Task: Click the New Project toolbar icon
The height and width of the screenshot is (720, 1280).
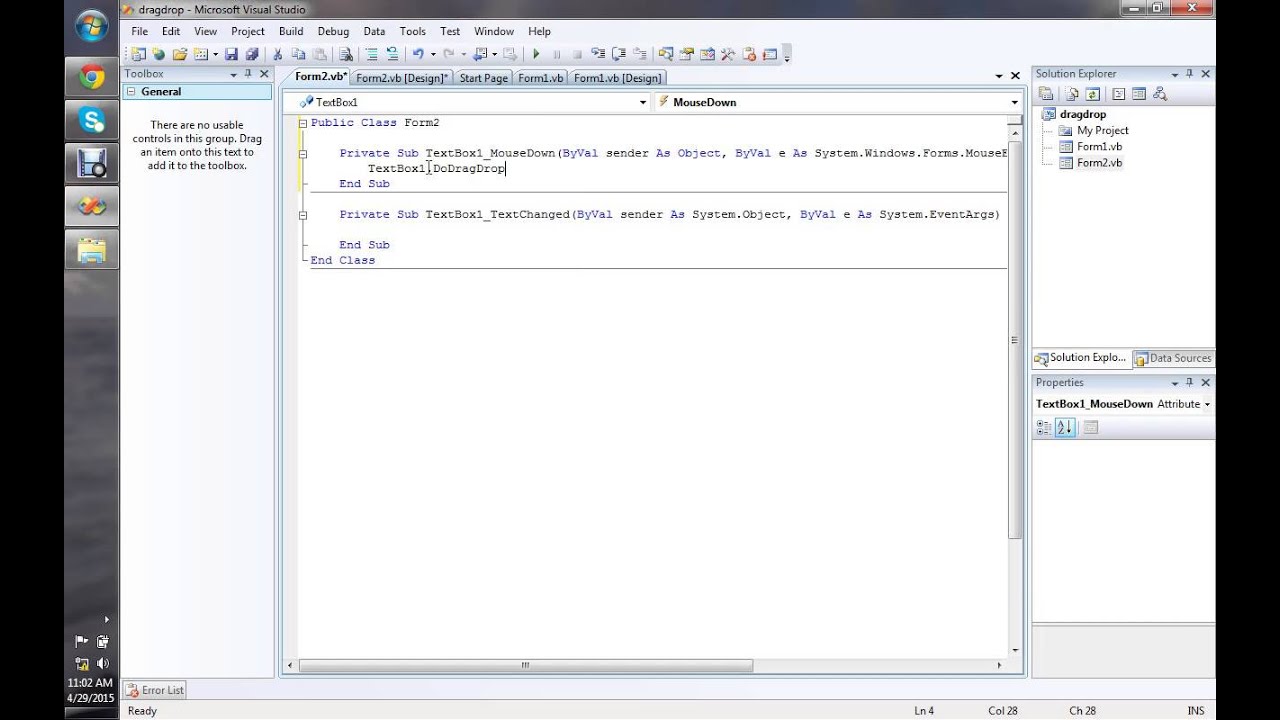Action: (138, 55)
